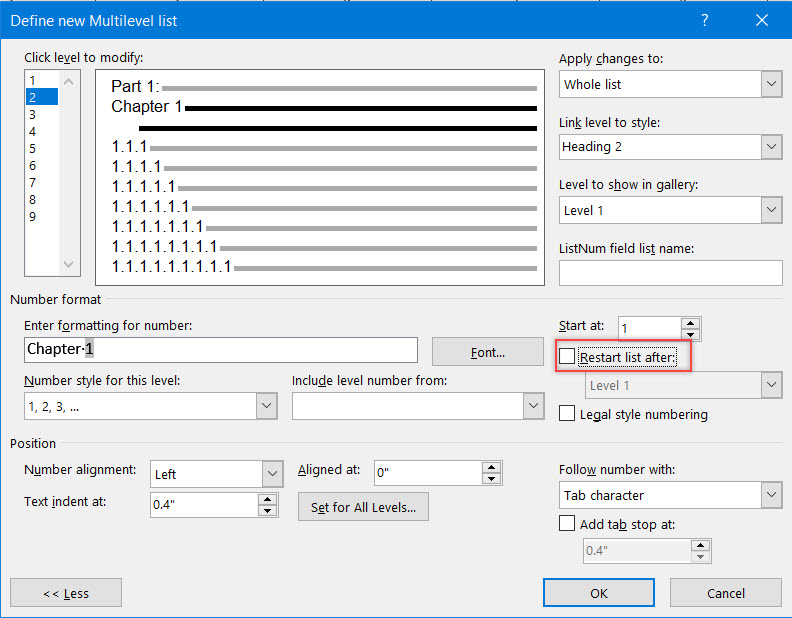
Task: Decrease the Add tab stop at value
Action: pos(700,557)
